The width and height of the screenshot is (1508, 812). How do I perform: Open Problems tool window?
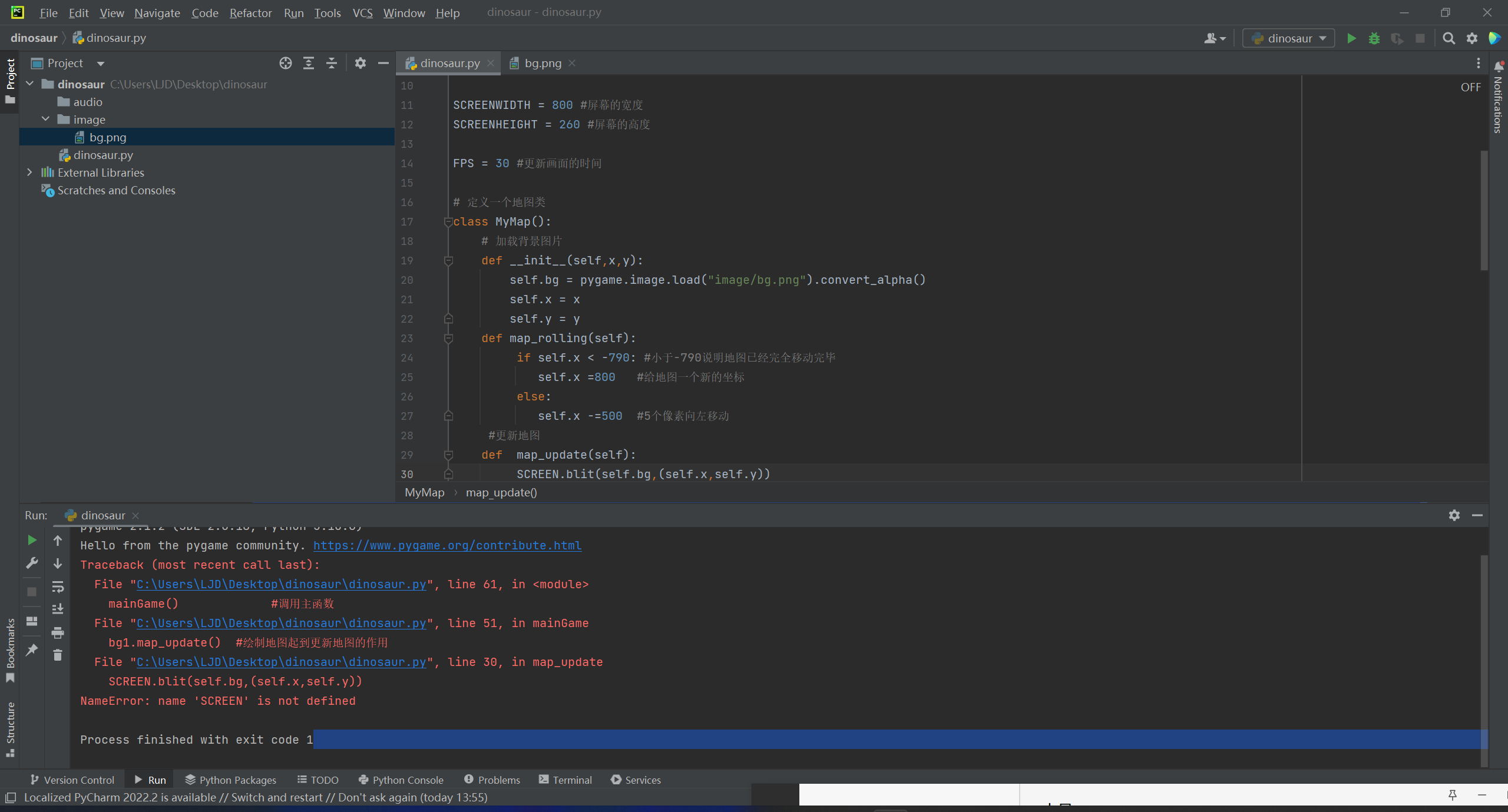[492, 780]
